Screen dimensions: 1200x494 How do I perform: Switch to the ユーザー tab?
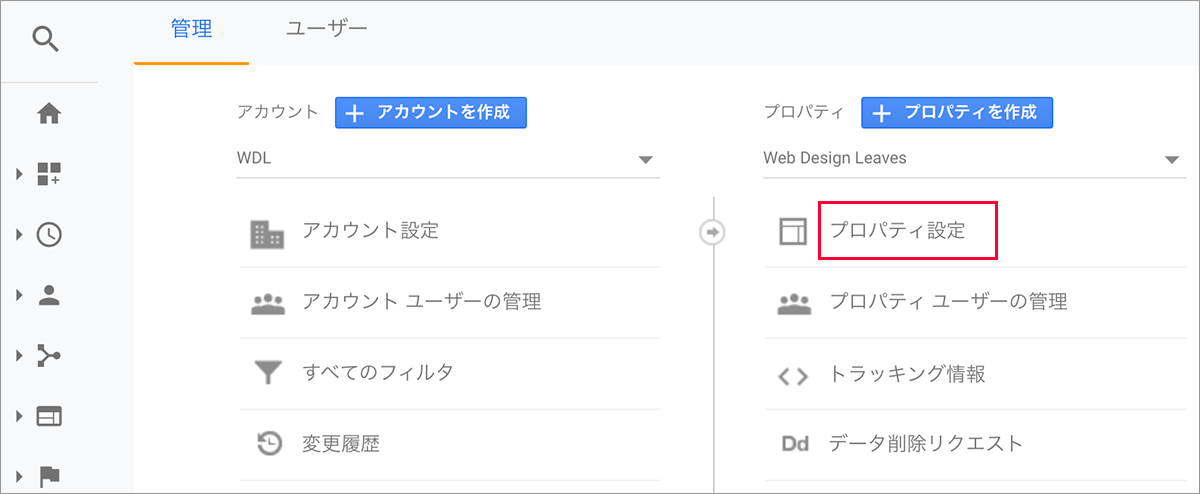[x=326, y=29]
